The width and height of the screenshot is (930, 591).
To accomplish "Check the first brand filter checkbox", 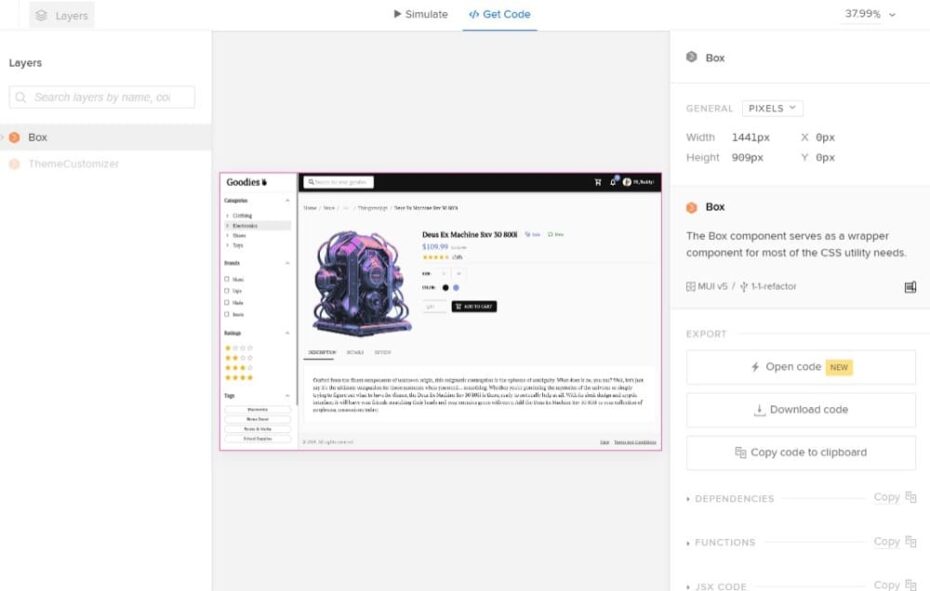I will 226,280.
